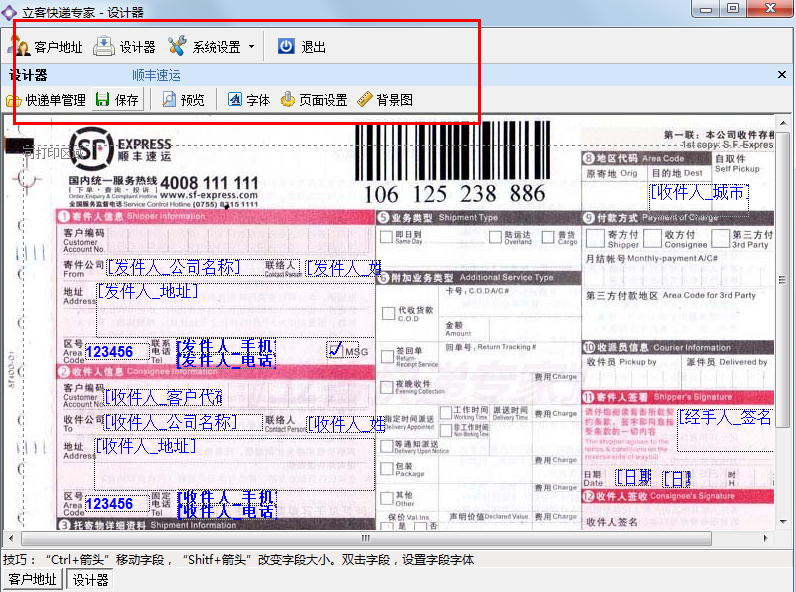This screenshot has height=592, width=796.
Task: Switch to the 客户地址 bottom tab
Action: coord(32,579)
